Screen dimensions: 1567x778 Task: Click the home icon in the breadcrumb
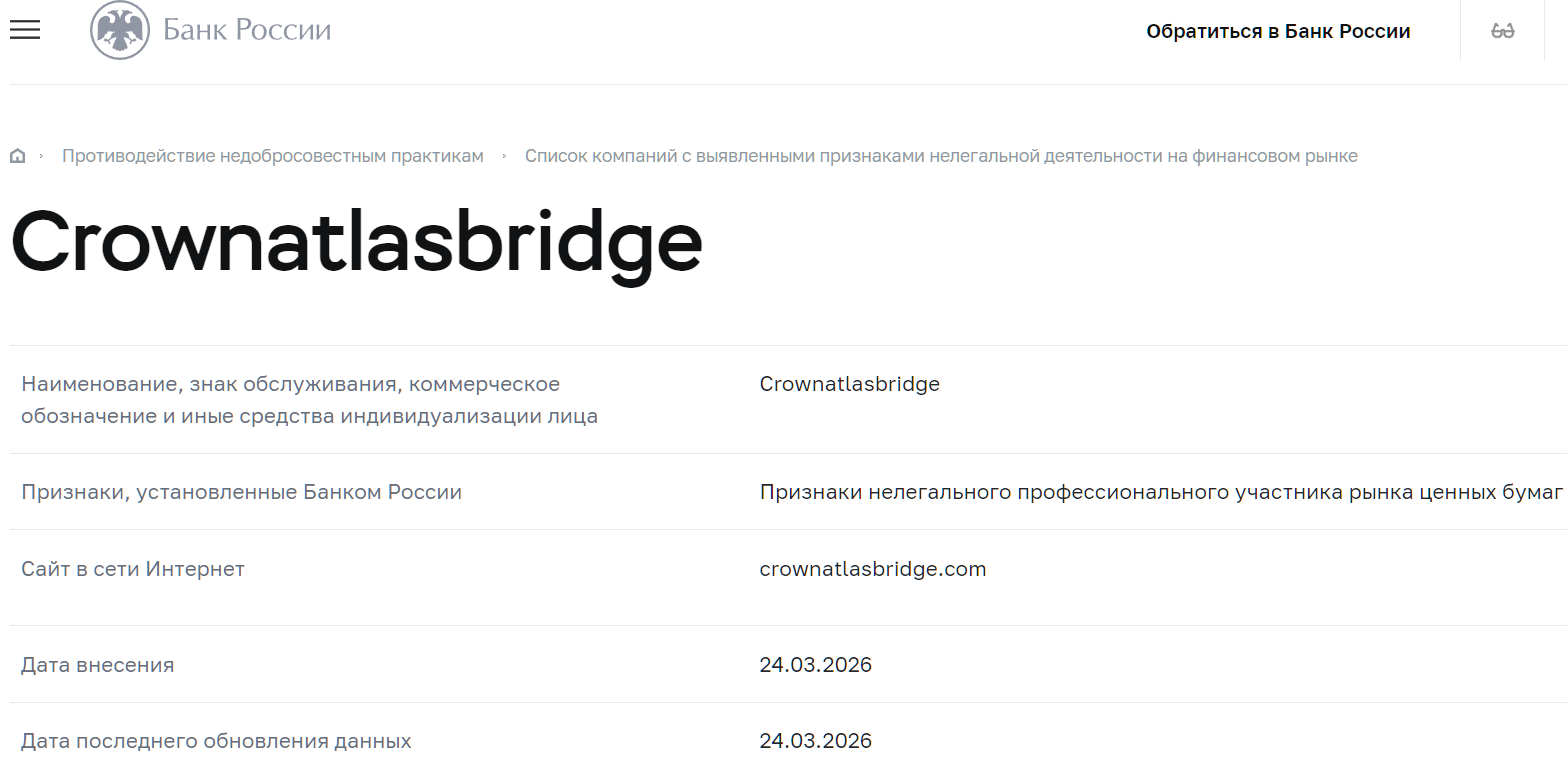pos(17,155)
